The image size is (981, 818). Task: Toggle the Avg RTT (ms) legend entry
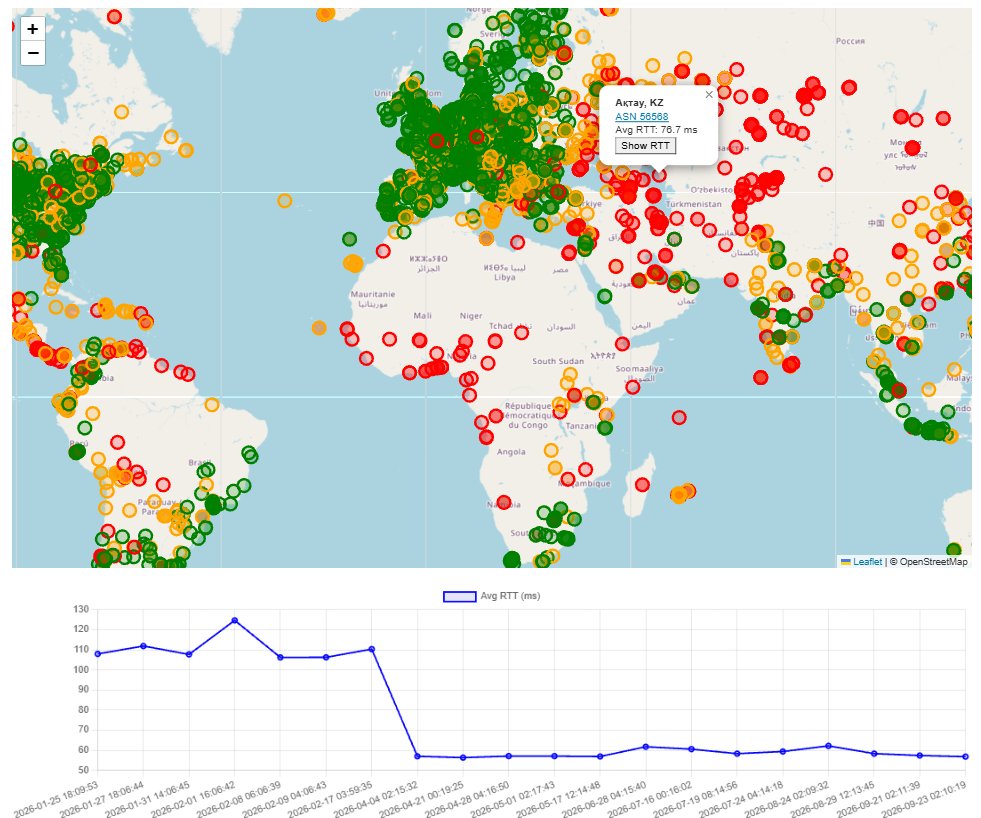[491, 596]
